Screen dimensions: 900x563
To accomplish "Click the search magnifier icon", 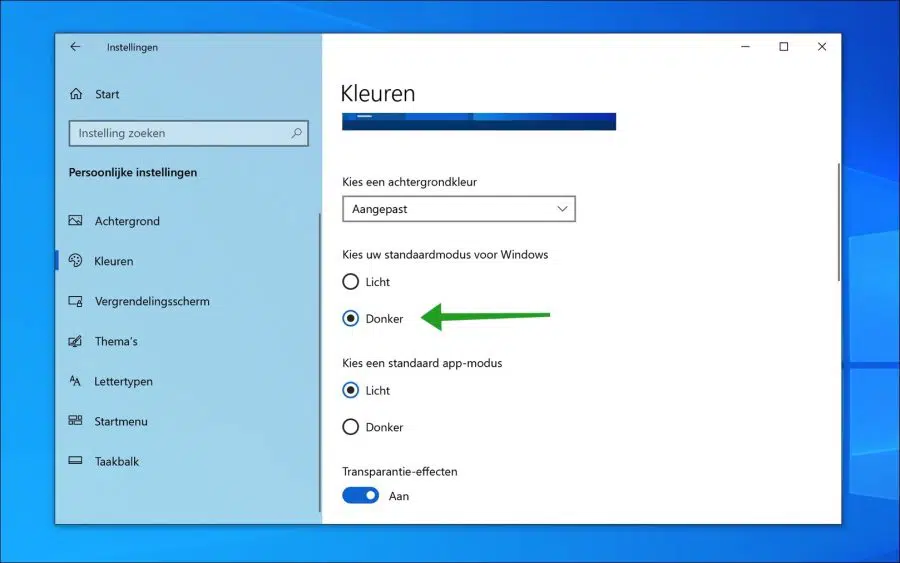I will pos(296,133).
